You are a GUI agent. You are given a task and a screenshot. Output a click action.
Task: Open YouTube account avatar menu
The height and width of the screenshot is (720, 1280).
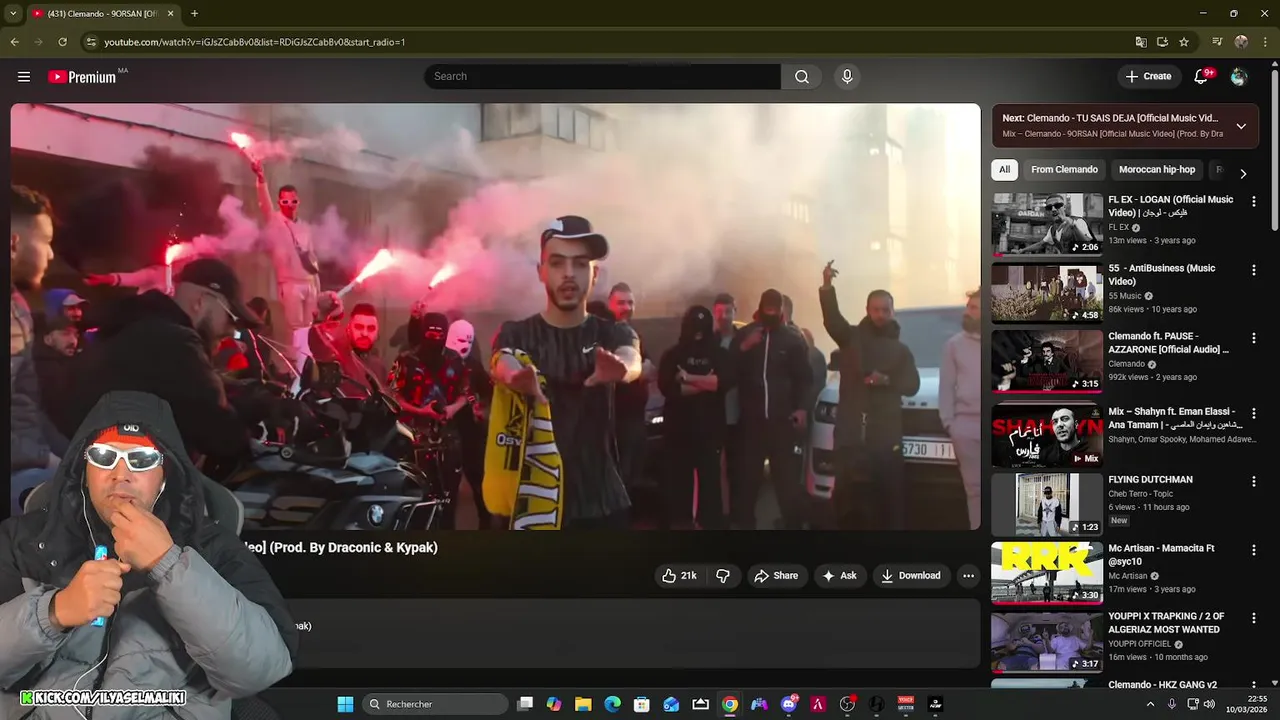1239,77
